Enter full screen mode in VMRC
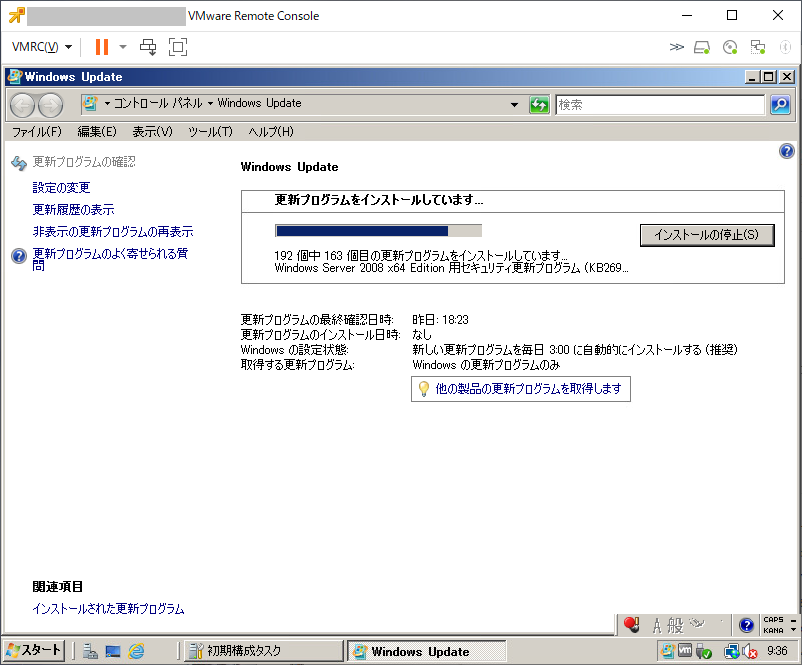This screenshot has width=802, height=665. pyautogui.click(x=178, y=47)
